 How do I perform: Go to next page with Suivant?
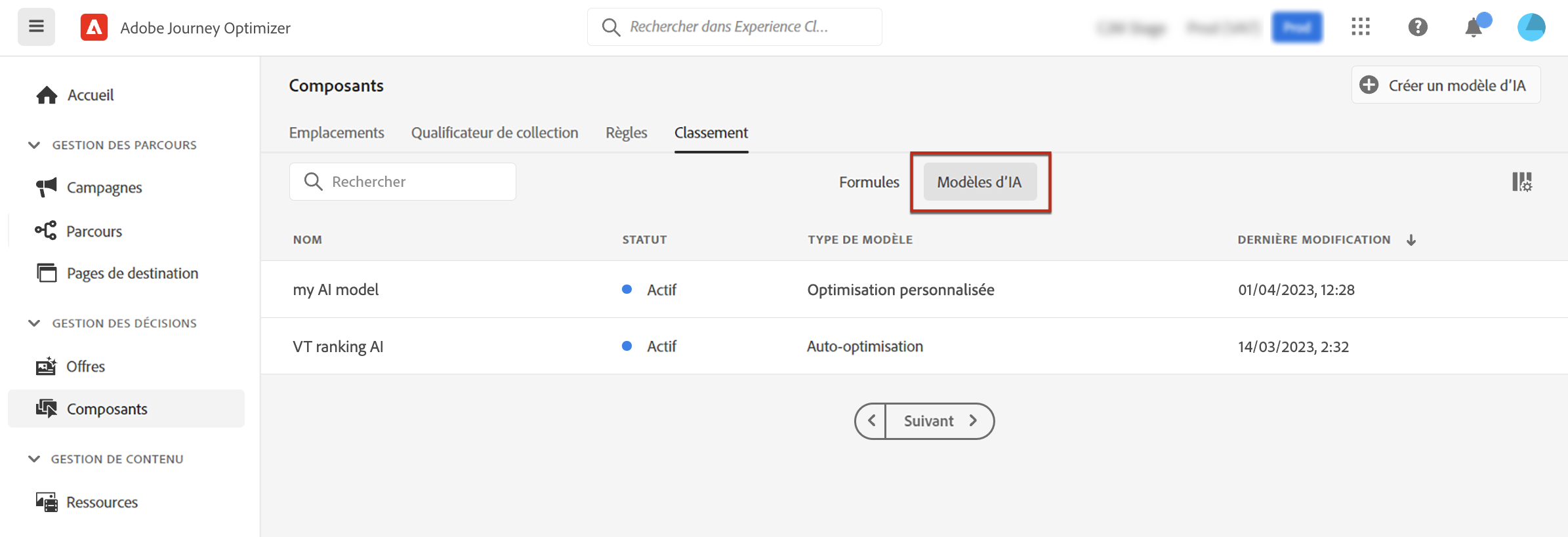[939, 421]
